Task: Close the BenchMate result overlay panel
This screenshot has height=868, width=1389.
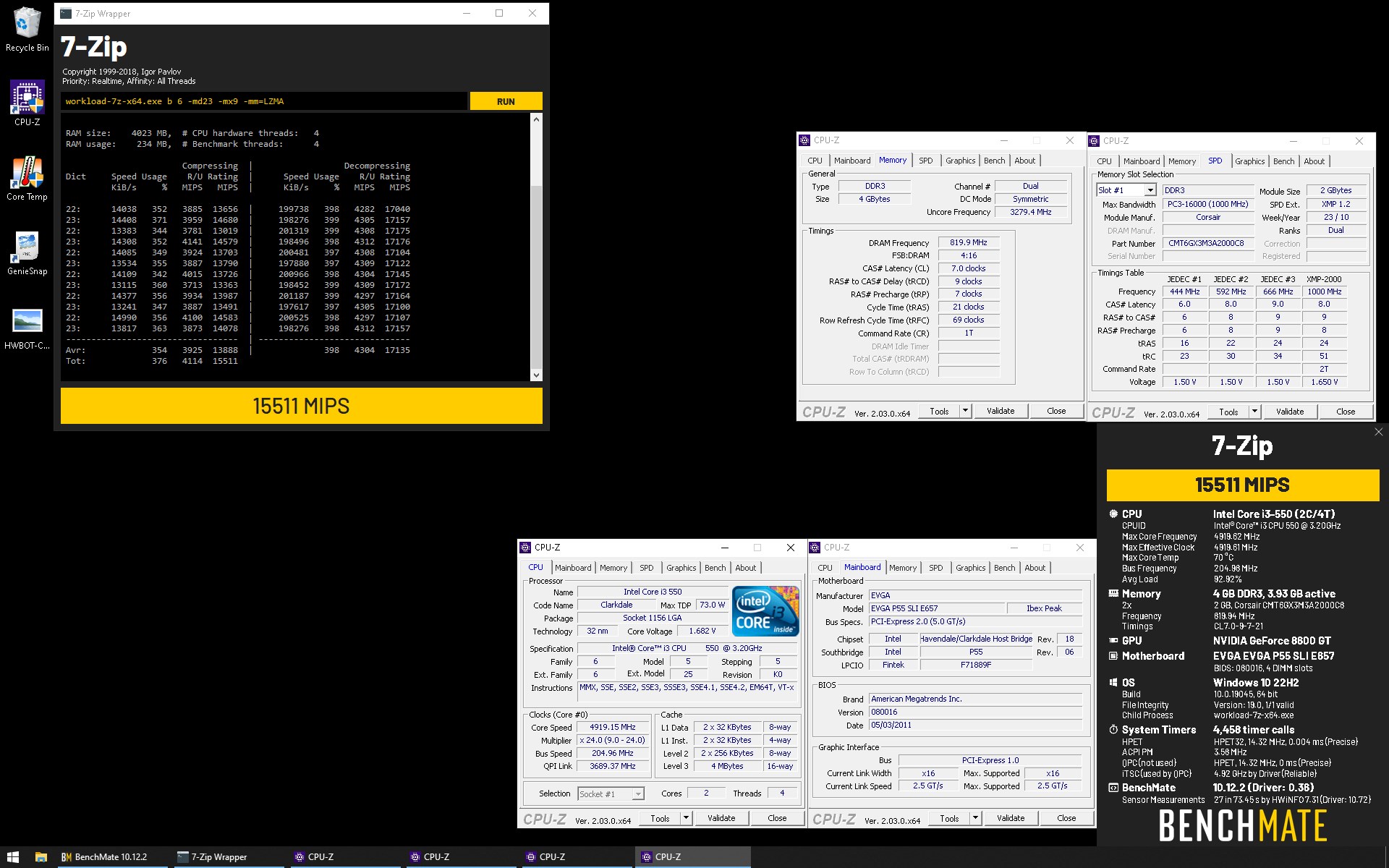Action: tap(1378, 432)
